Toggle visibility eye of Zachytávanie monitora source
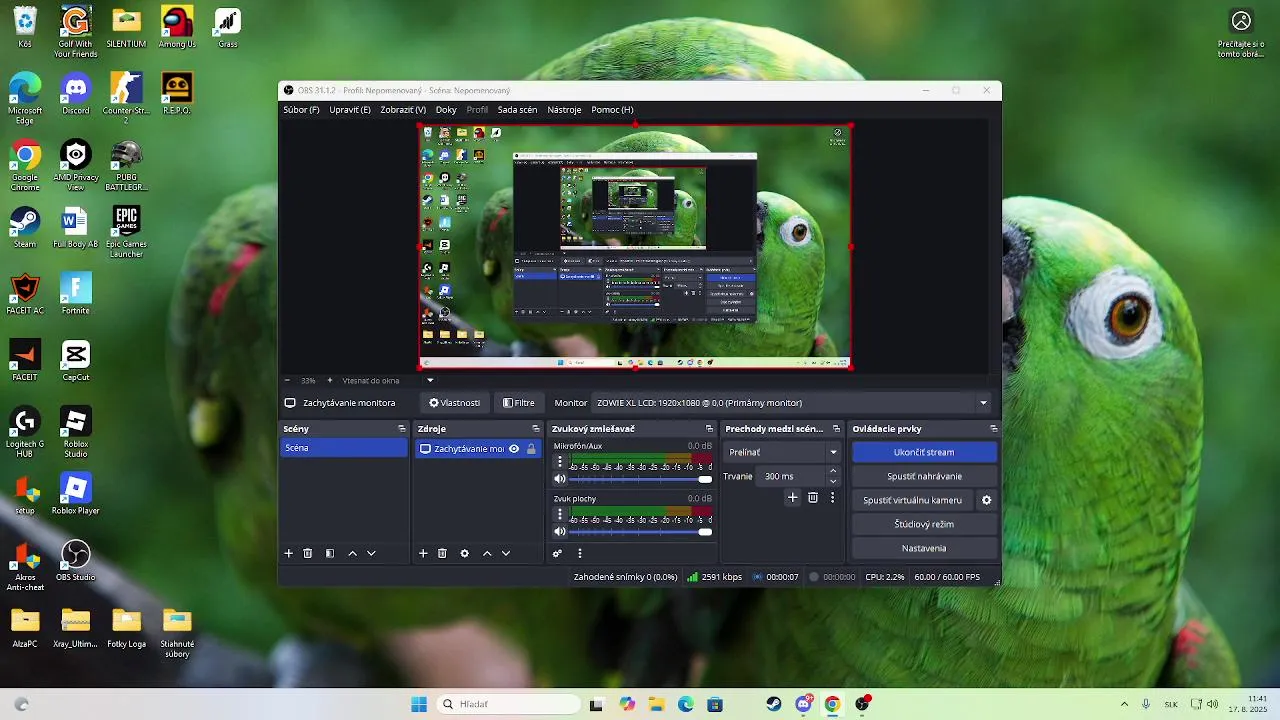 514,449
